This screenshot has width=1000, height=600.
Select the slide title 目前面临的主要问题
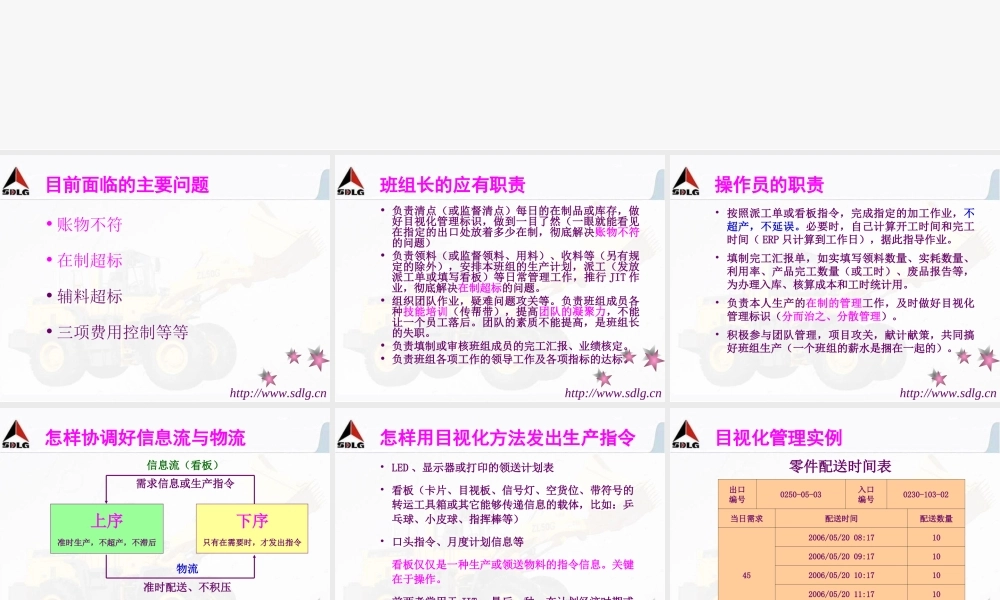pos(127,185)
